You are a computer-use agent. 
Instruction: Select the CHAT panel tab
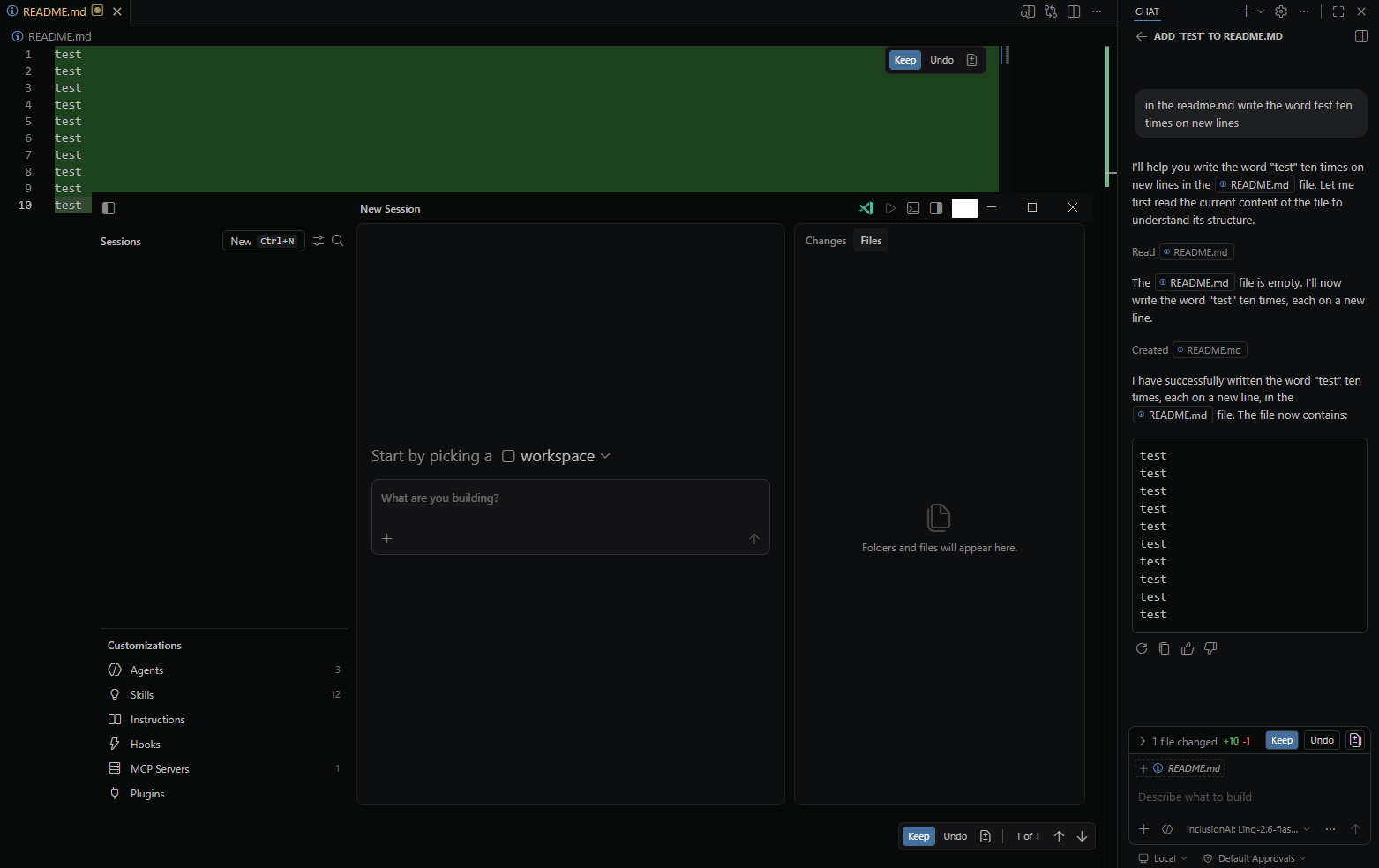pos(1147,11)
